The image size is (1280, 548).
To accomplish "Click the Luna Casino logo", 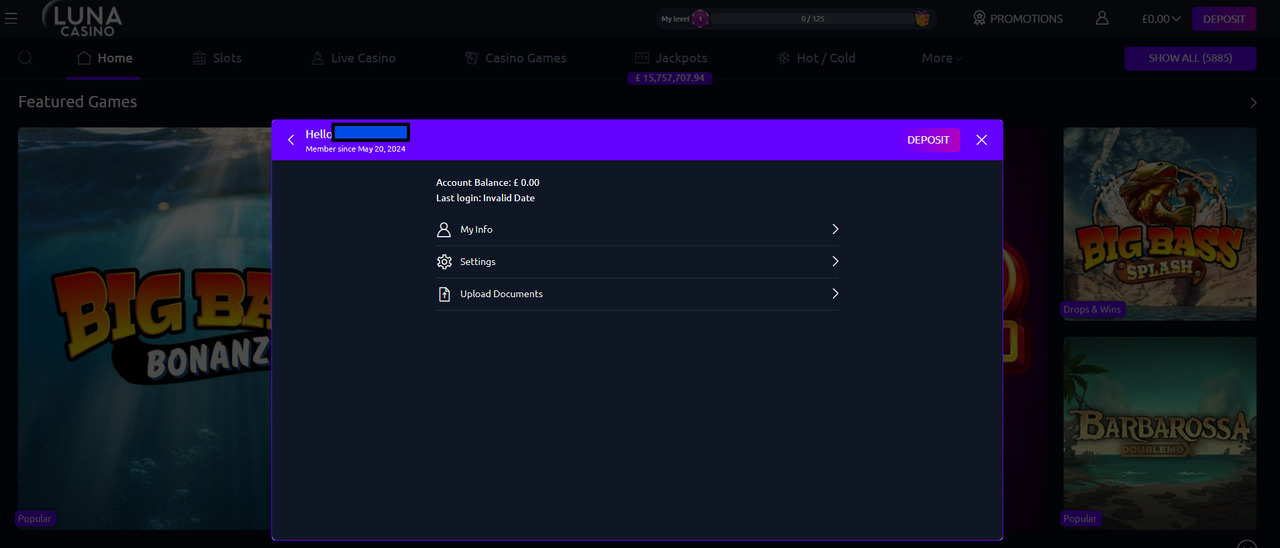I will (82, 18).
